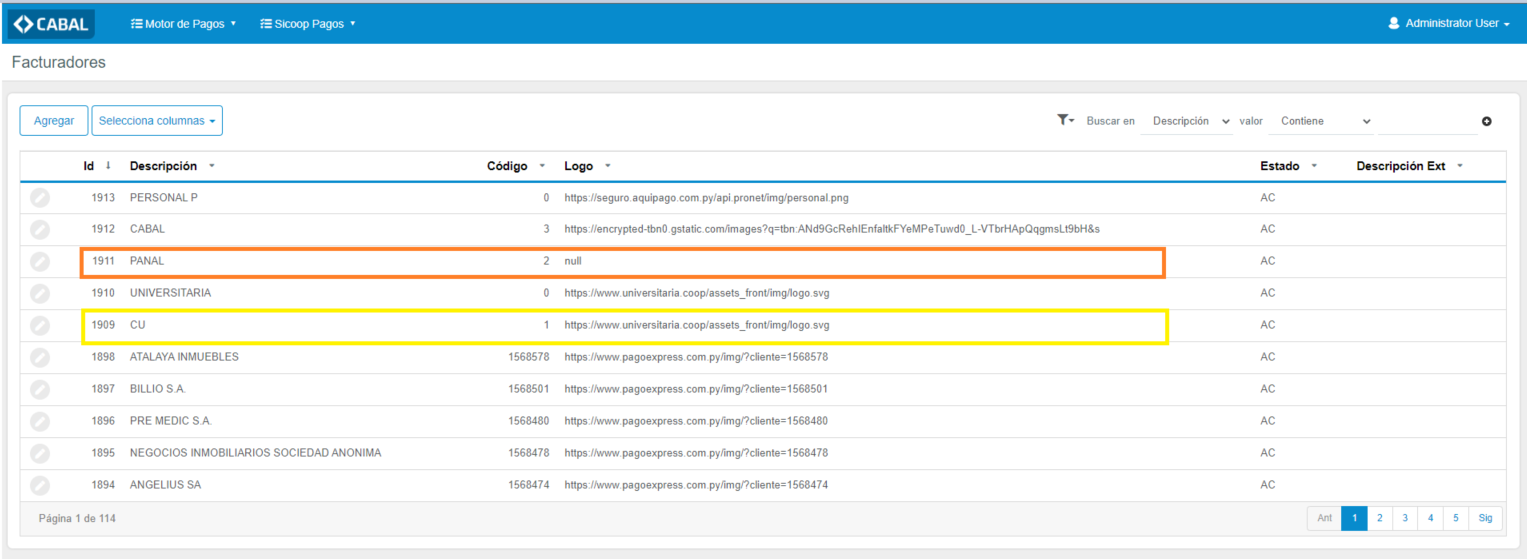The height and width of the screenshot is (559, 1527).
Task: Open the Contiene condition dropdown
Action: [1322, 121]
